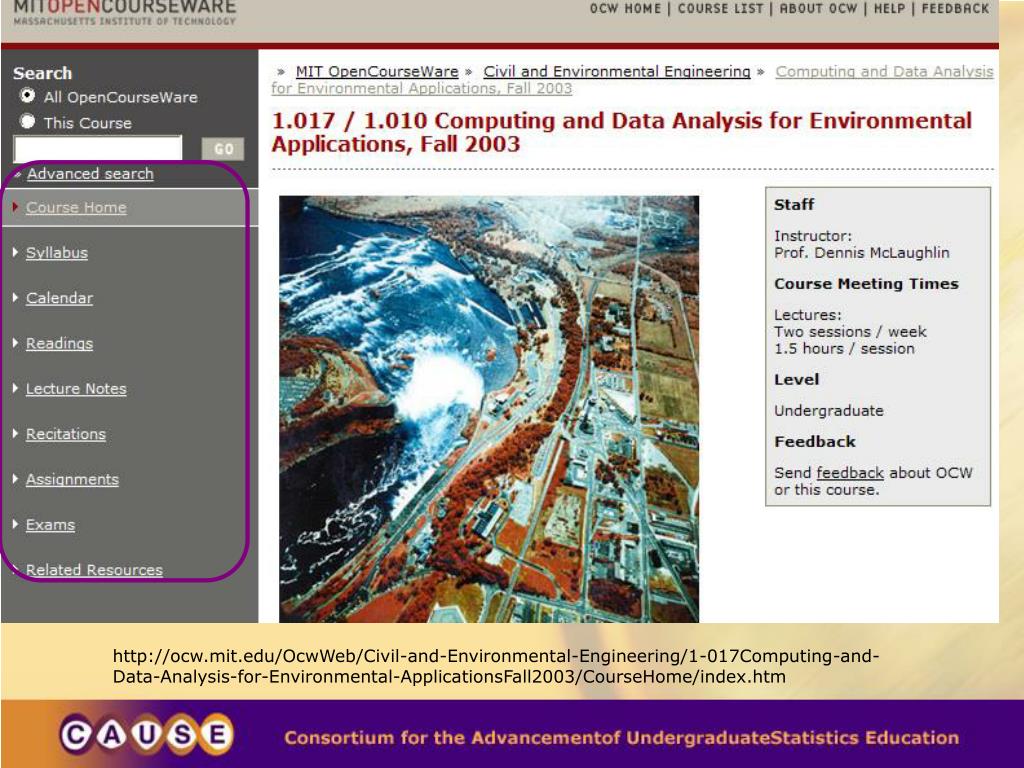Viewport: 1024px width, 768px height.
Task: Select the This Course radio button
Action: click(27, 121)
